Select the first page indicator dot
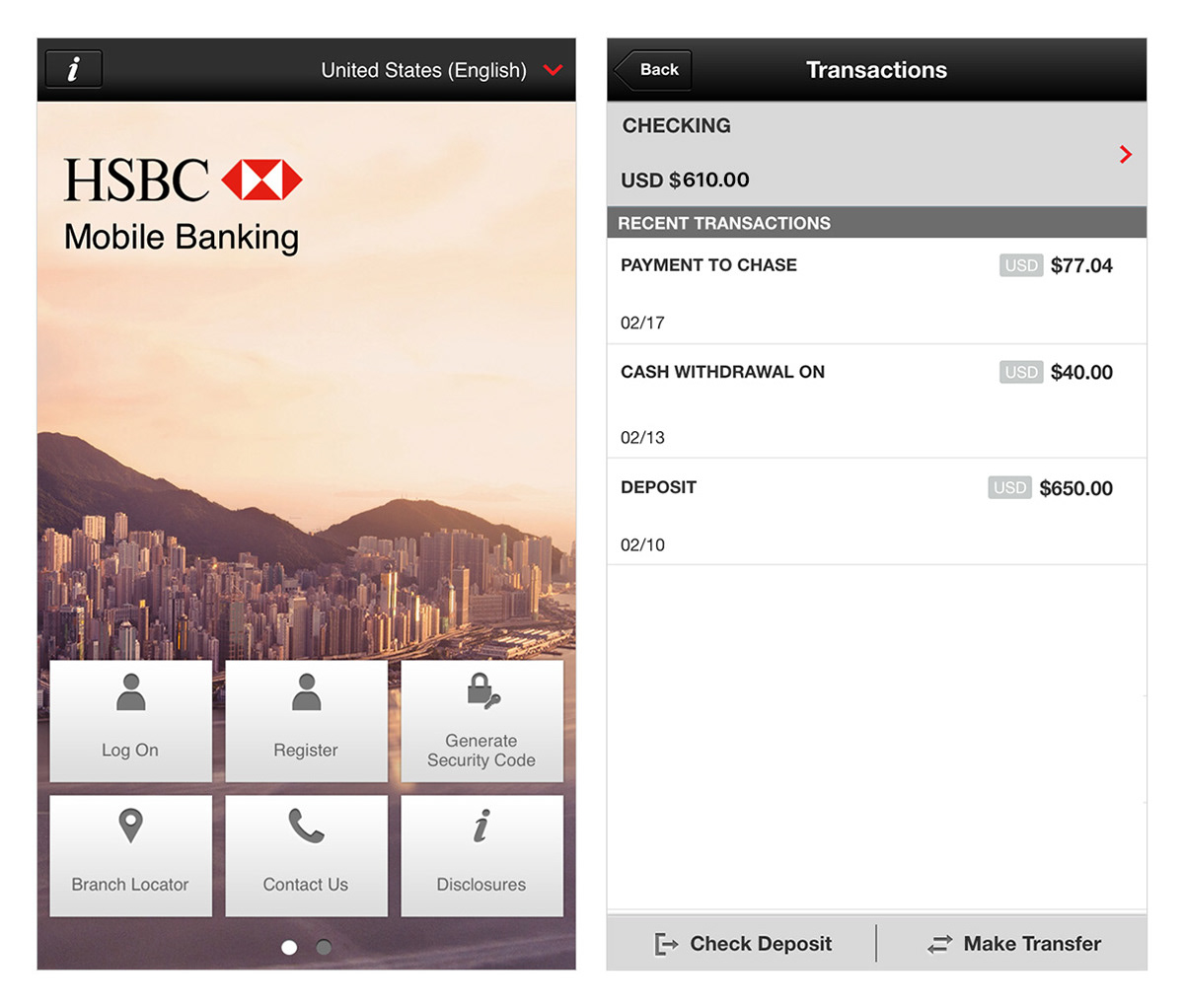This screenshot has height=1008, width=1184. [289, 947]
